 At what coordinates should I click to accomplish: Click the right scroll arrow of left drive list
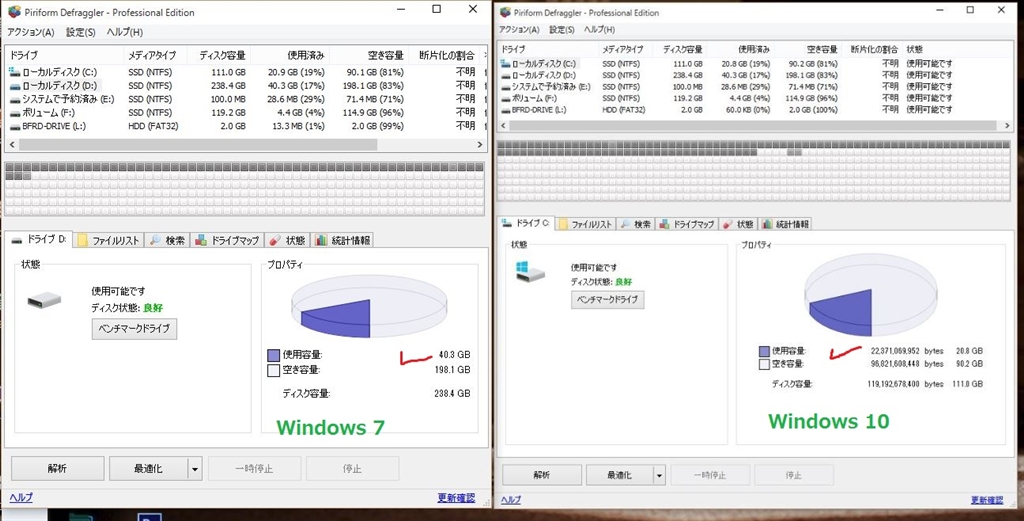click(480, 144)
